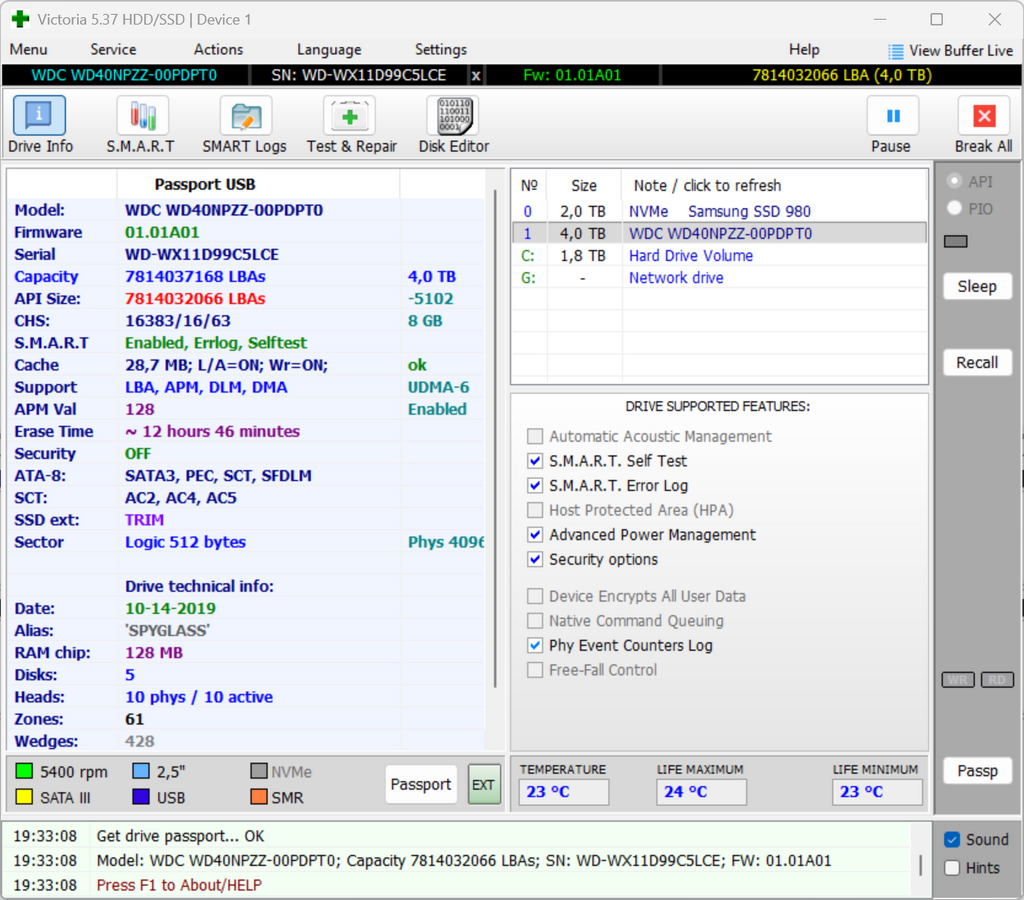Click the x next to serial number
The image size is (1024, 900).
[x=476, y=76]
